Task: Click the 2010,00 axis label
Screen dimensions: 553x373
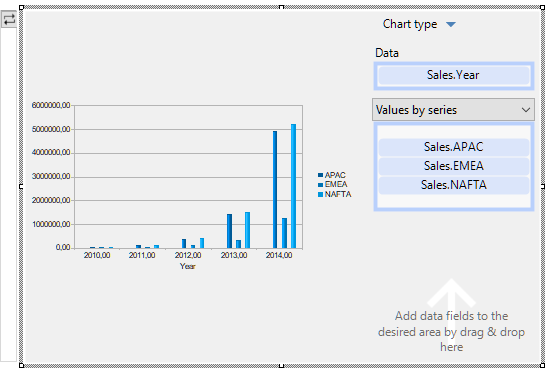Action: (97, 255)
